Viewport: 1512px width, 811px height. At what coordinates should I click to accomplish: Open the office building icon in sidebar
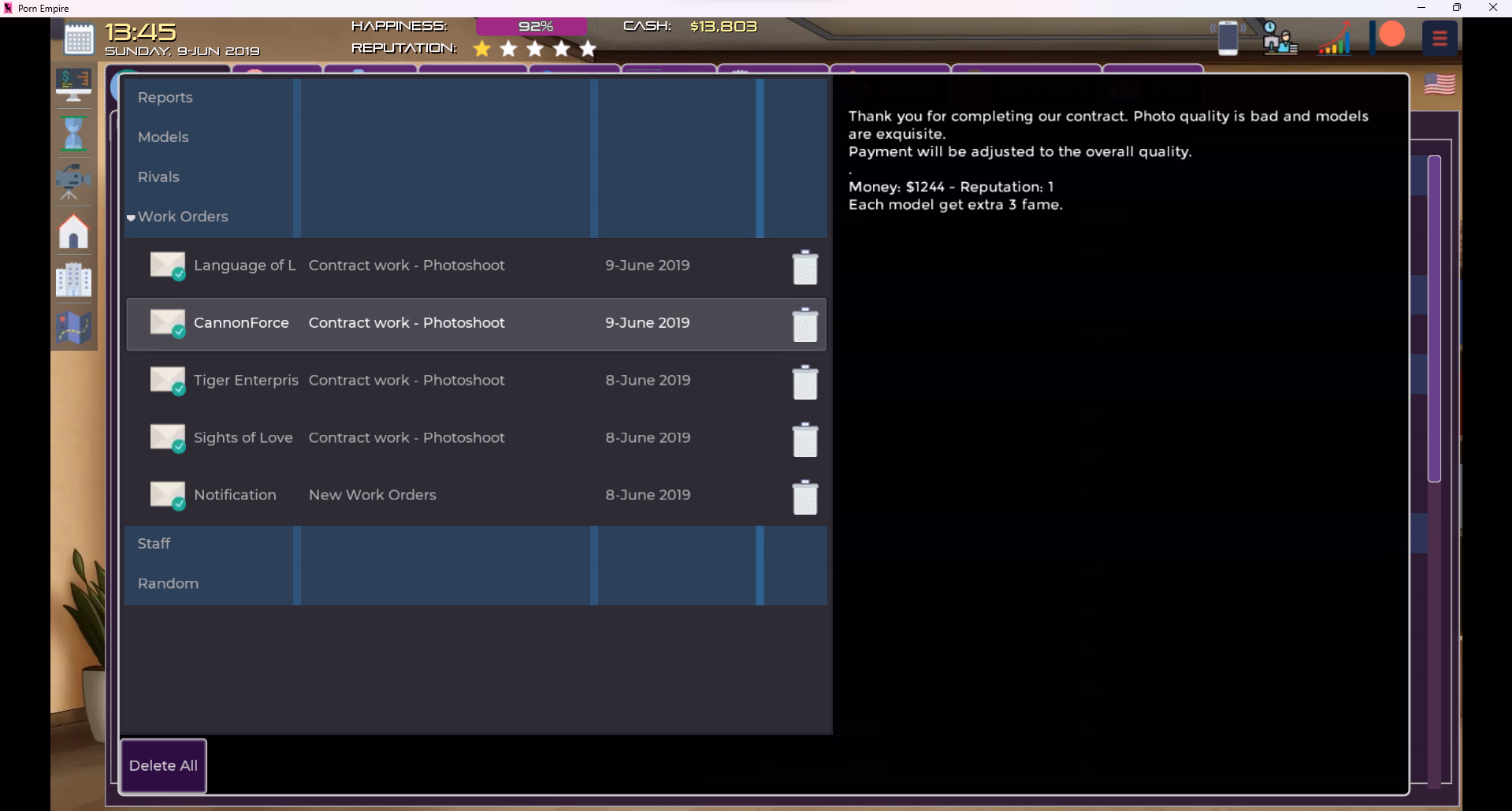[x=73, y=279]
